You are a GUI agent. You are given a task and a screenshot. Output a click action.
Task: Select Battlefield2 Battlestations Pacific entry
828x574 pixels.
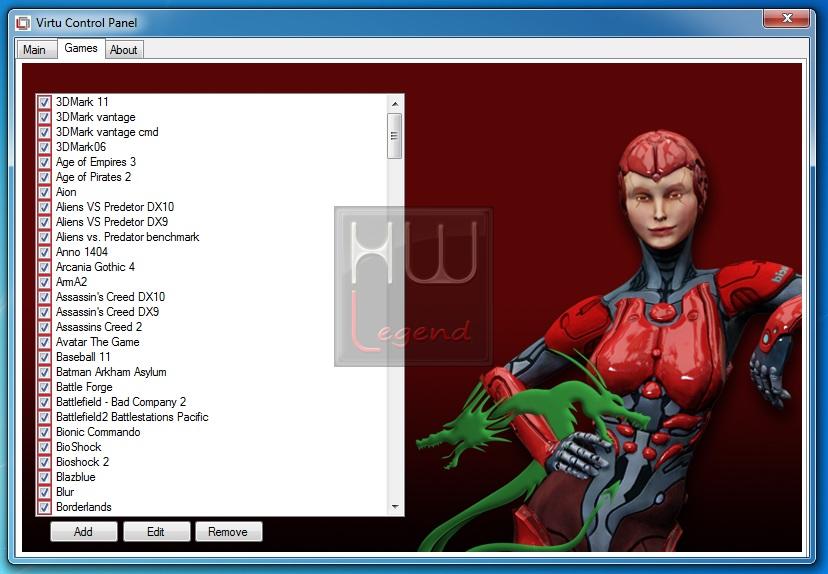pos(132,417)
